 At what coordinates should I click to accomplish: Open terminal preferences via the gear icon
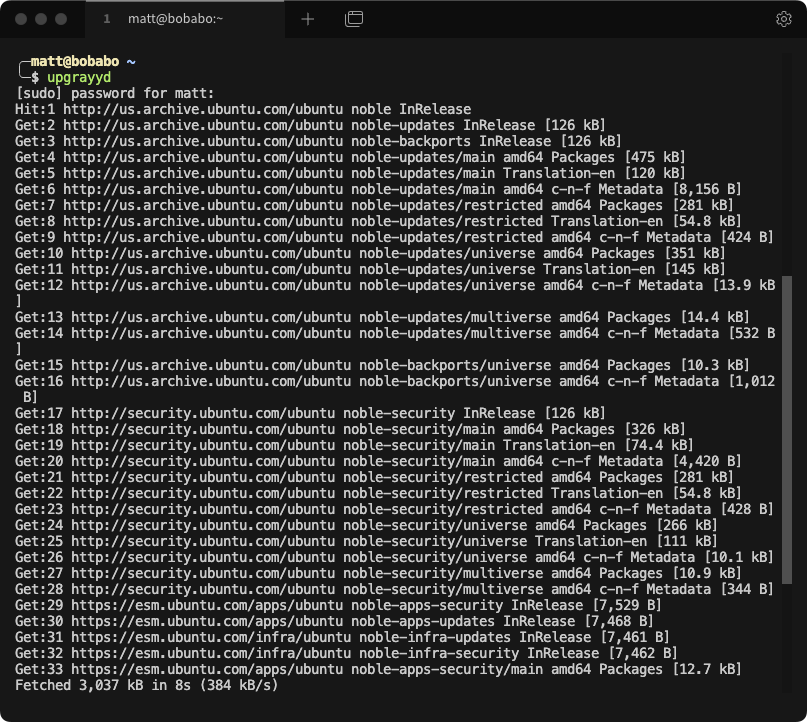(x=785, y=18)
